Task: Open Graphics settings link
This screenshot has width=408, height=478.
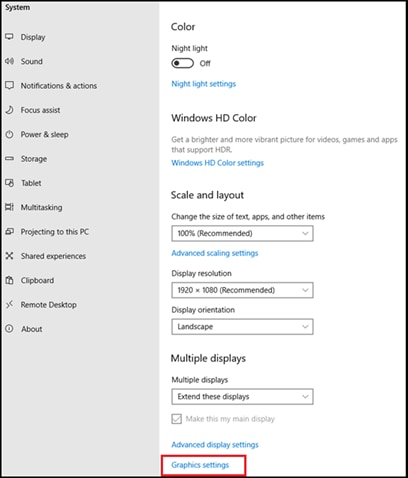Action: coord(200,465)
